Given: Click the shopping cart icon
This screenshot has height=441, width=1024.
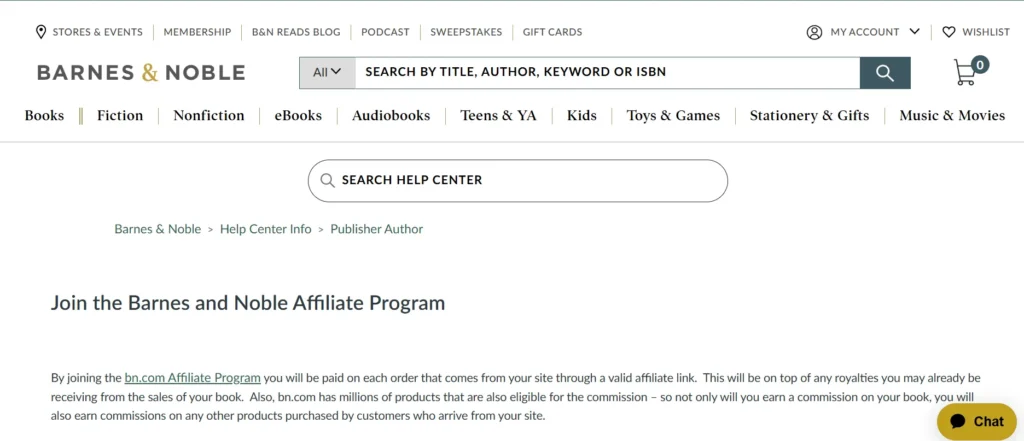Looking at the screenshot, I should tap(966, 73).
